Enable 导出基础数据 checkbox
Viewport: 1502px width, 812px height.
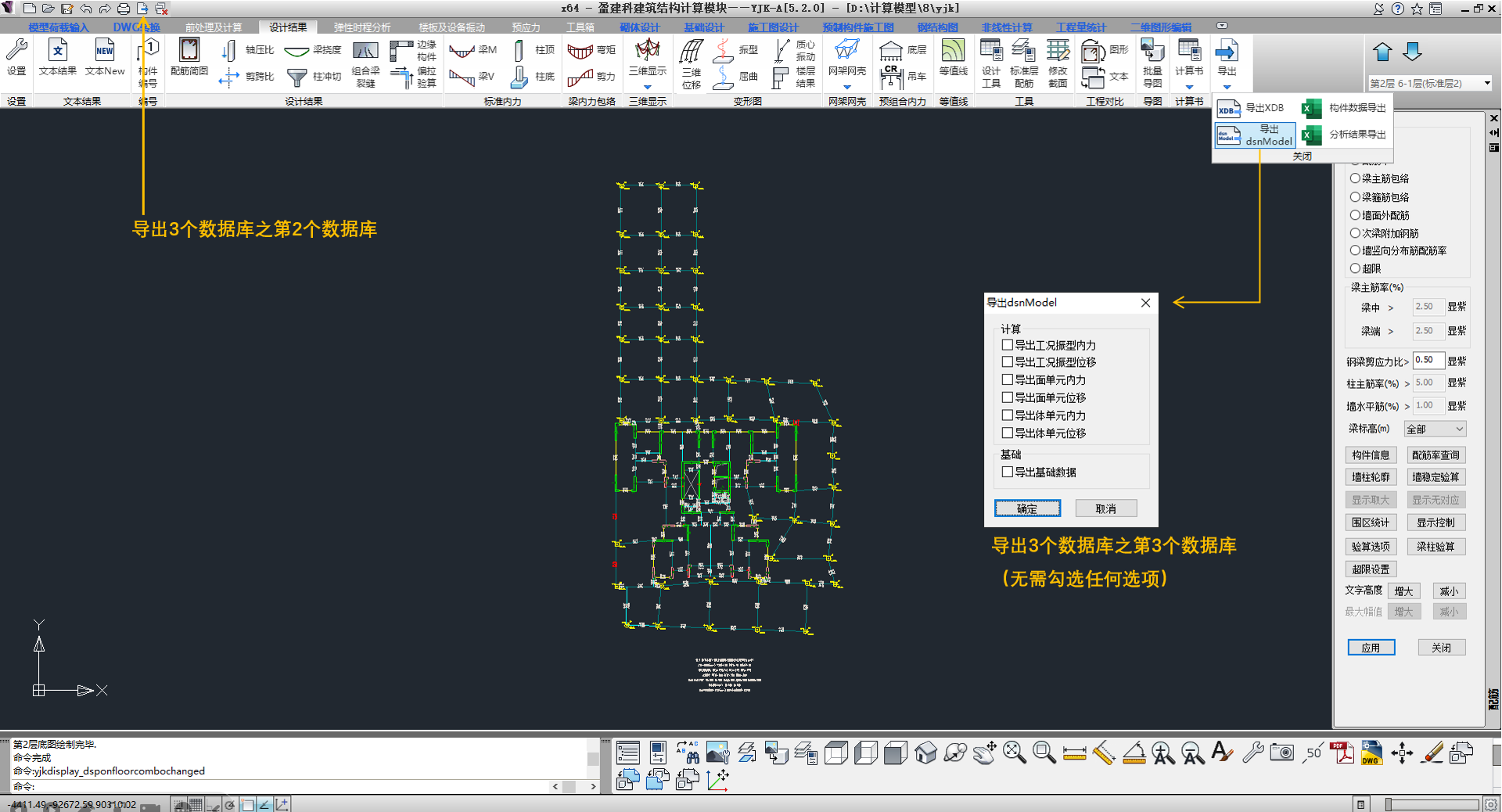(x=1008, y=472)
